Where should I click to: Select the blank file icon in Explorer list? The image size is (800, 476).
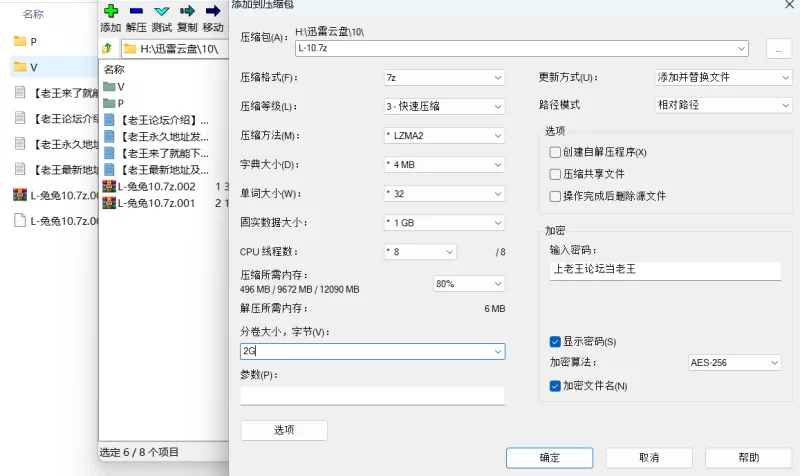(x=20, y=220)
